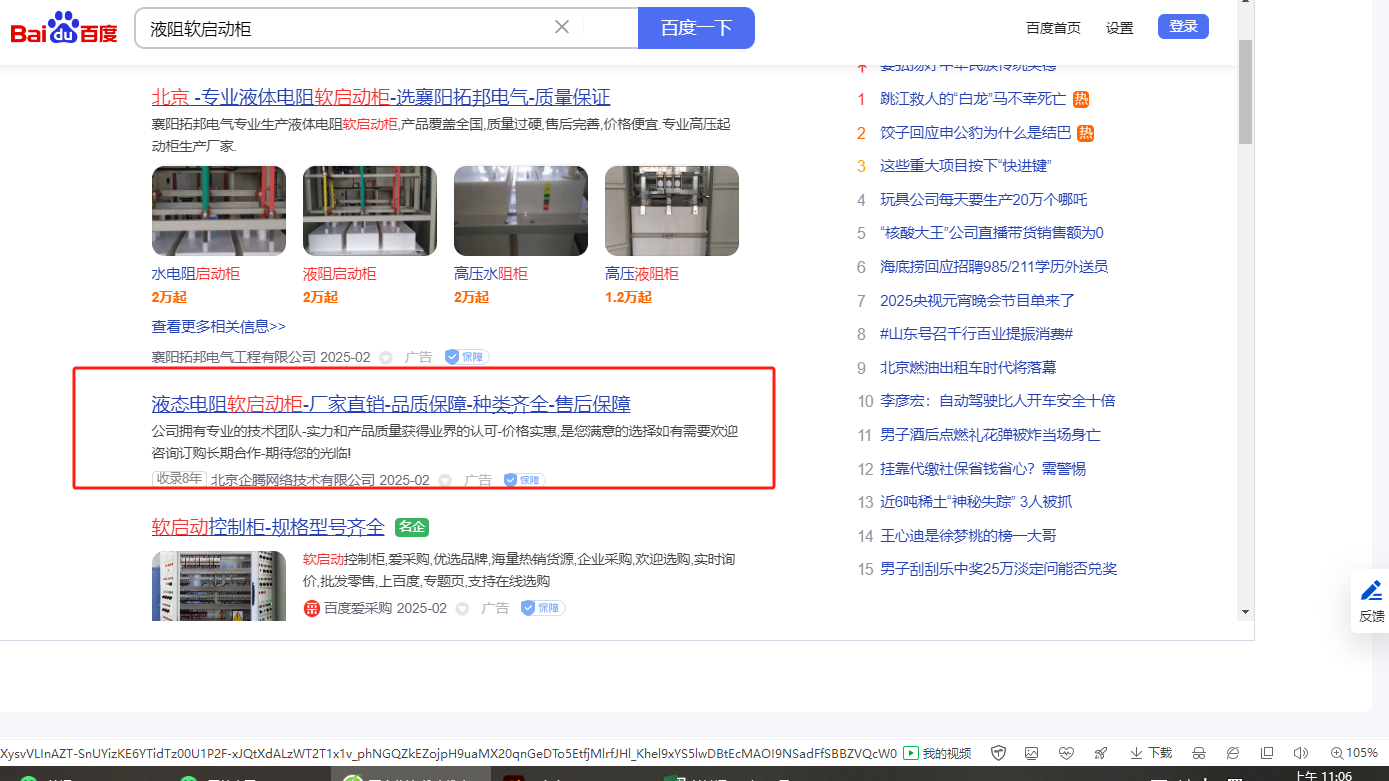Viewport: 1389px width, 781px height.
Task: Open hot search 2025央视元宵晚会节目单来了
Action: (x=977, y=300)
